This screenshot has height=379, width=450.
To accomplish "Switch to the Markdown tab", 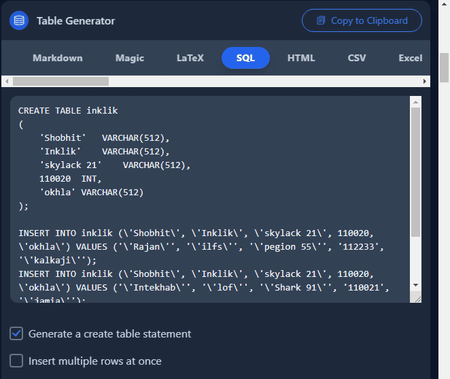I will click(57, 58).
